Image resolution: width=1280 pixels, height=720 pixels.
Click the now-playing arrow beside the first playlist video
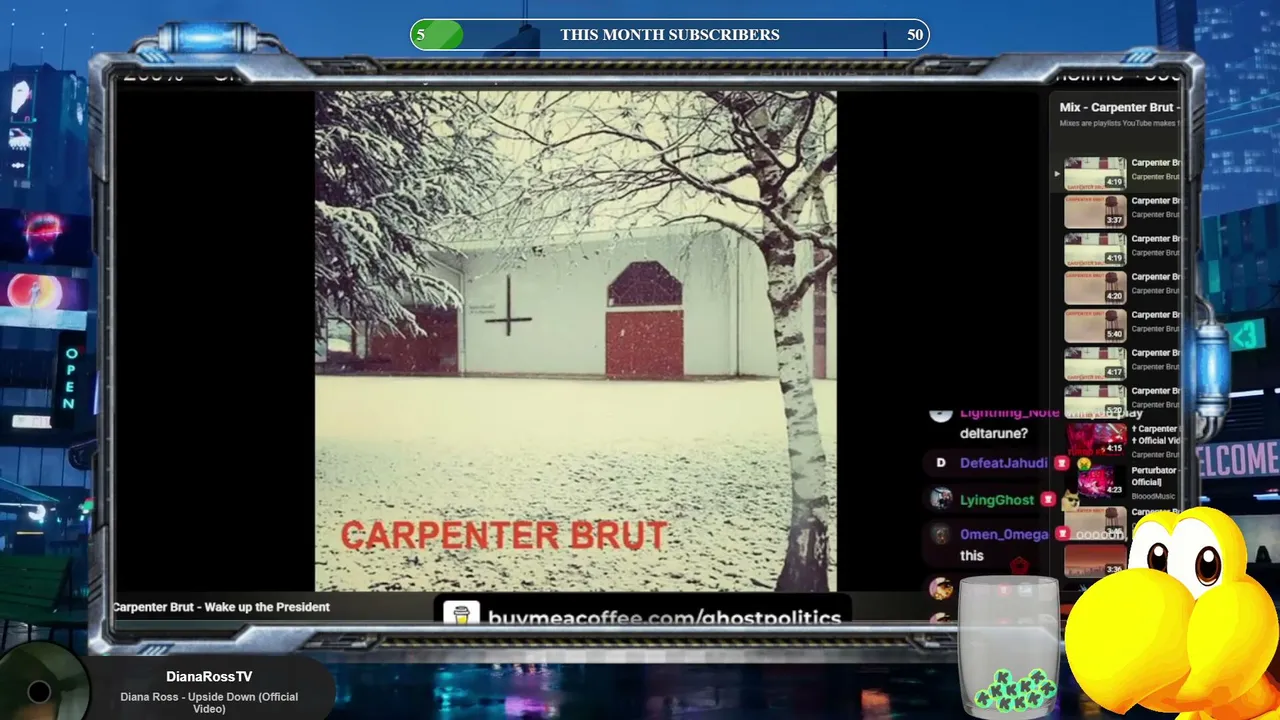pos(1057,174)
